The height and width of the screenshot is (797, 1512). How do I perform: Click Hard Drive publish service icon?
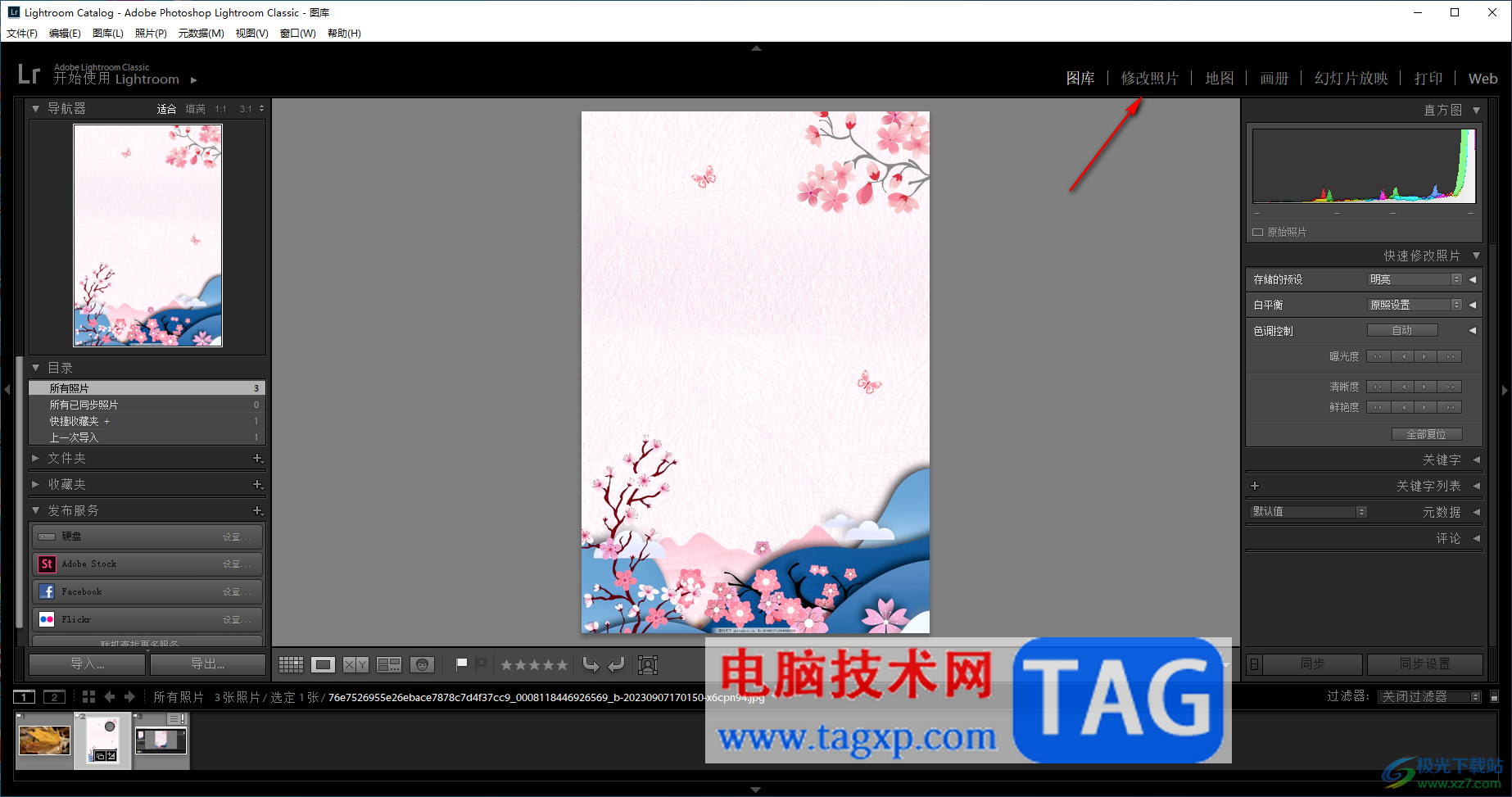(x=47, y=537)
